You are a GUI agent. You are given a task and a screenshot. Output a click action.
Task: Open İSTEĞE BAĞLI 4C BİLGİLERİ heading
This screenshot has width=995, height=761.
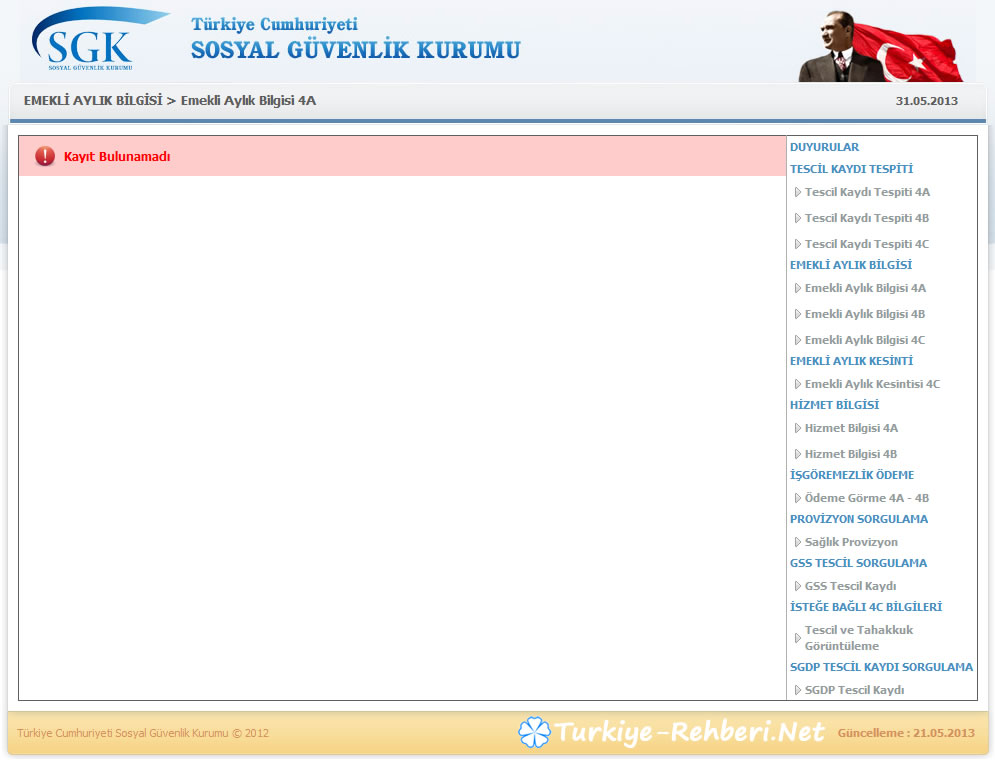click(x=866, y=606)
